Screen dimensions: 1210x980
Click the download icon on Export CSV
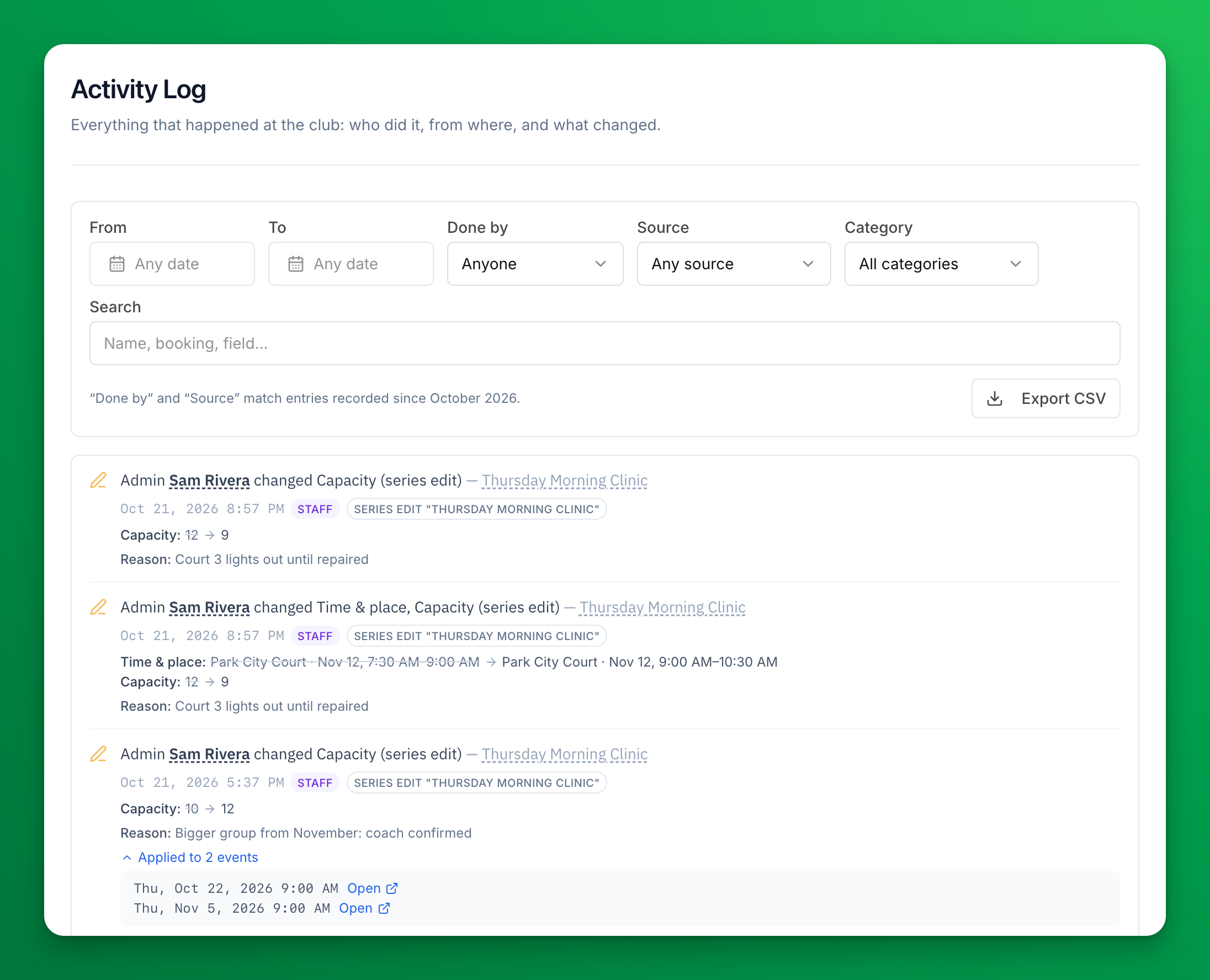click(x=994, y=398)
